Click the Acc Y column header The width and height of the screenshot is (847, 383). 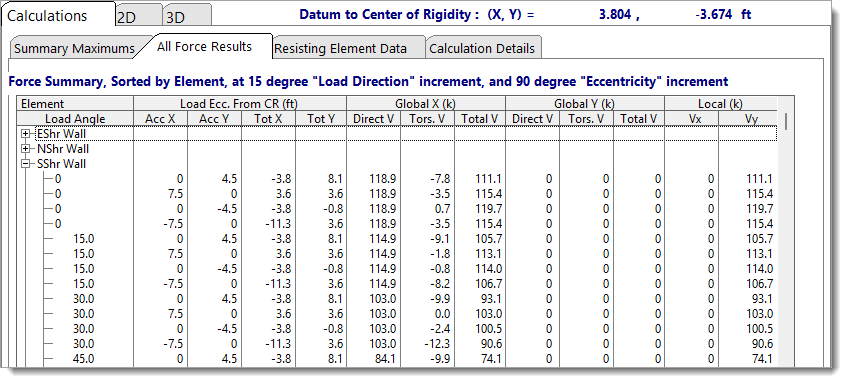click(214, 118)
